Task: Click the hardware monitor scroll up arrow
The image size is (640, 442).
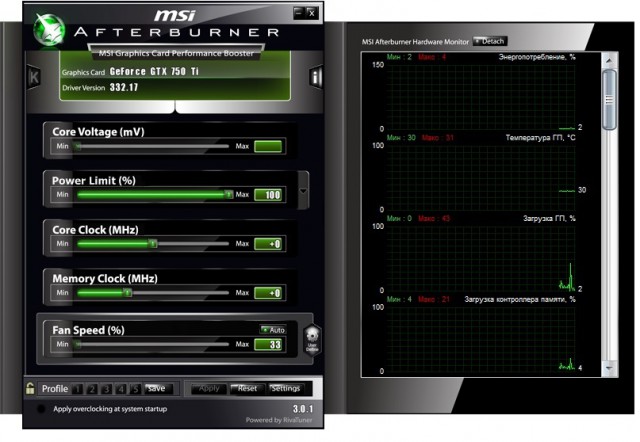Action: [x=609, y=61]
